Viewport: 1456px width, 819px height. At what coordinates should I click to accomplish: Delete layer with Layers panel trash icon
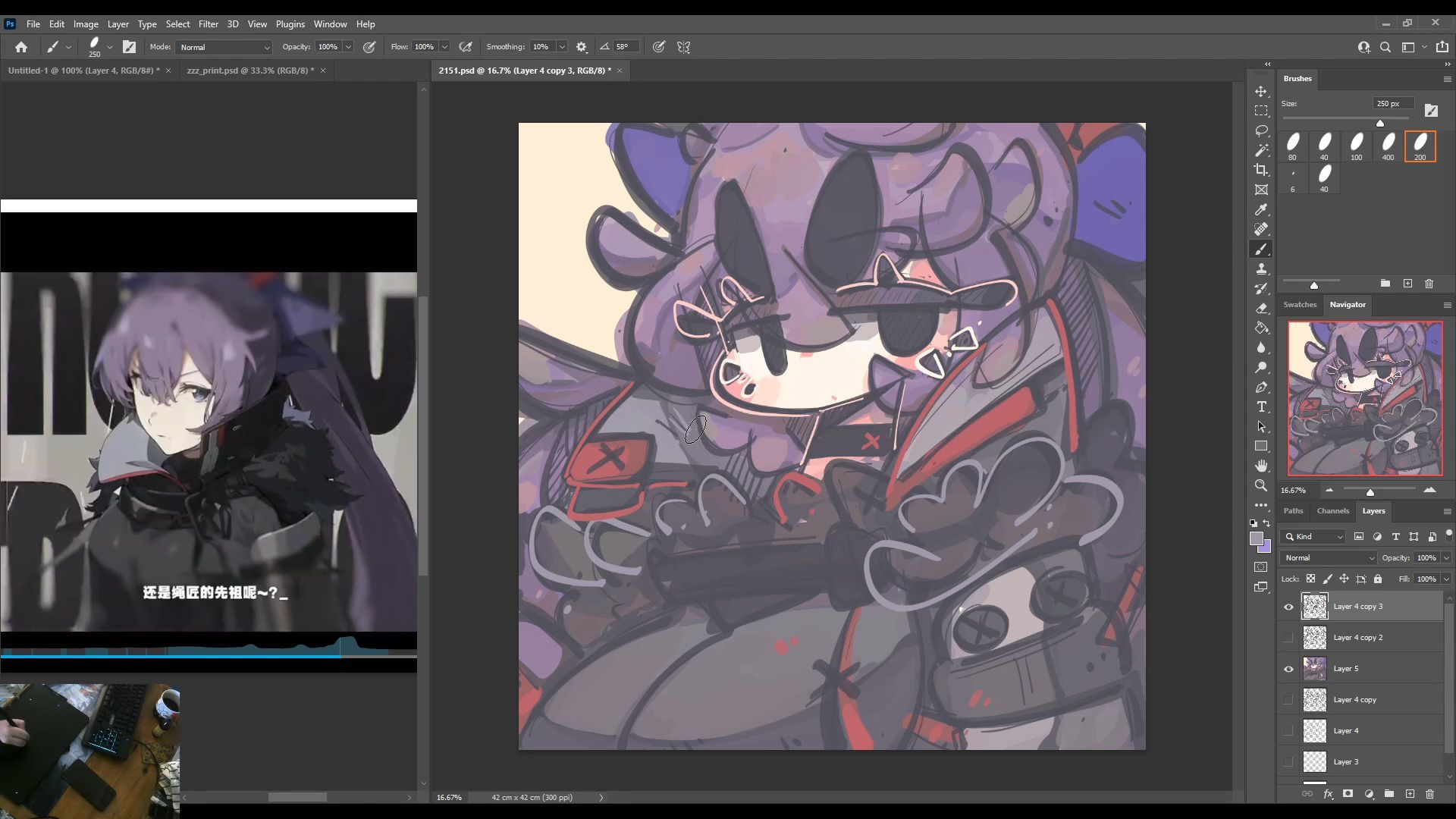click(x=1429, y=794)
